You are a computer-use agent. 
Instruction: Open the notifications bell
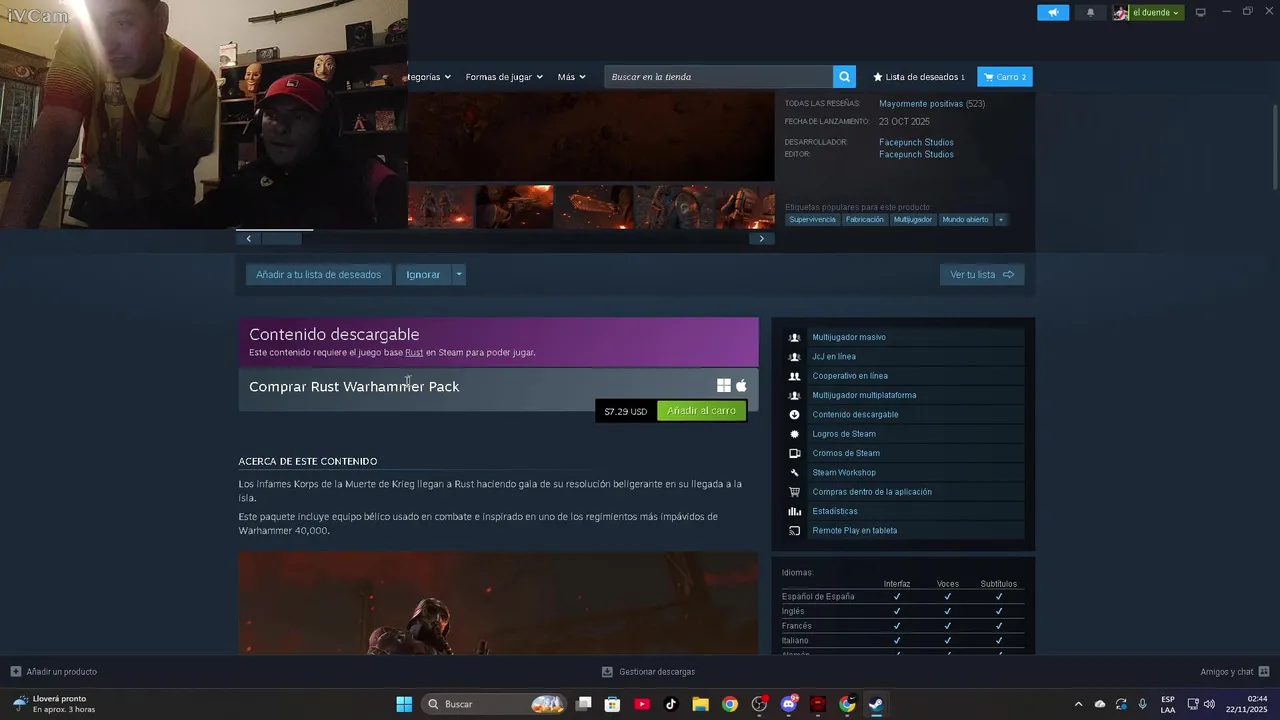1090,12
